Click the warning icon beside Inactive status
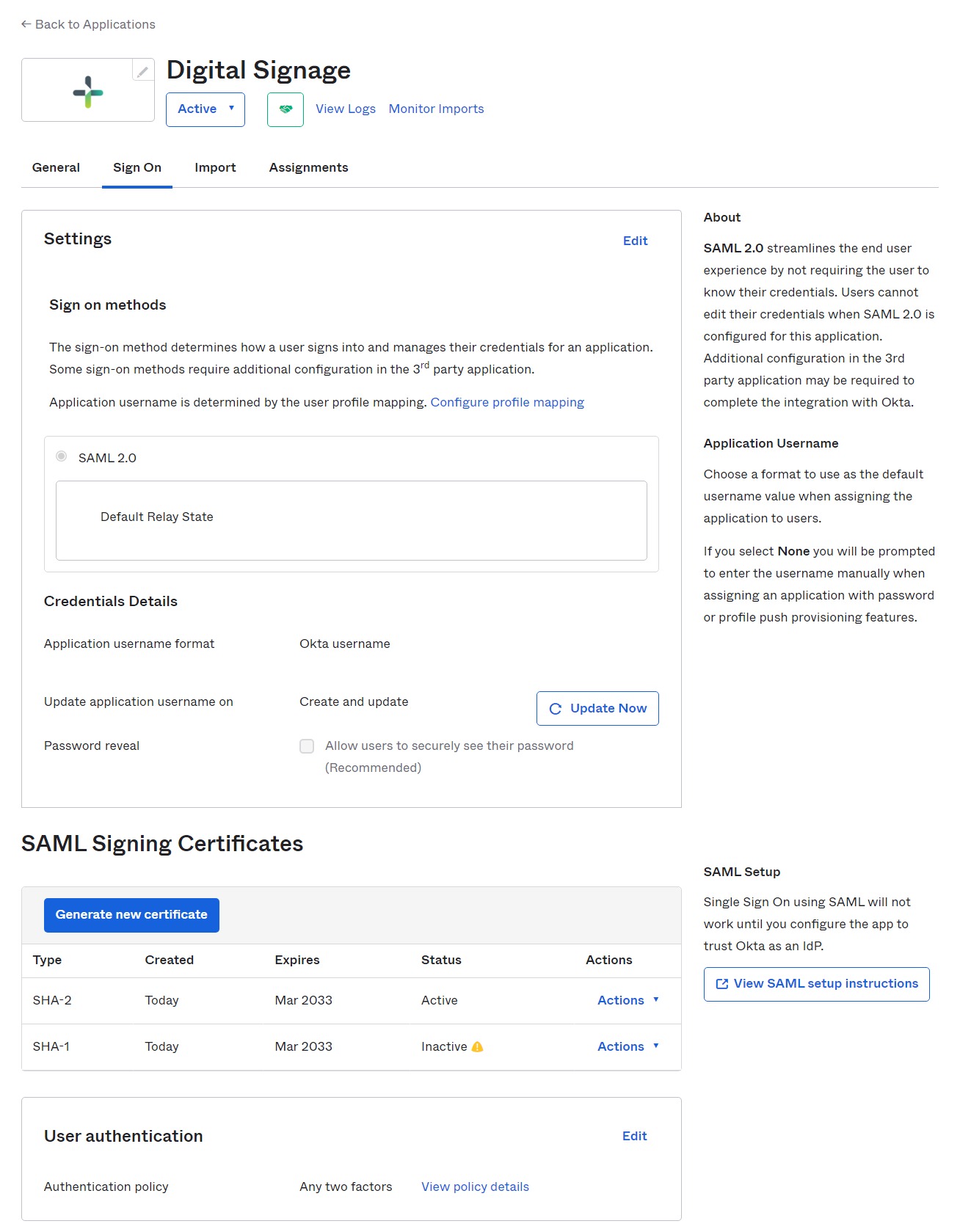This screenshot has height=1232, width=960. (477, 1047)
